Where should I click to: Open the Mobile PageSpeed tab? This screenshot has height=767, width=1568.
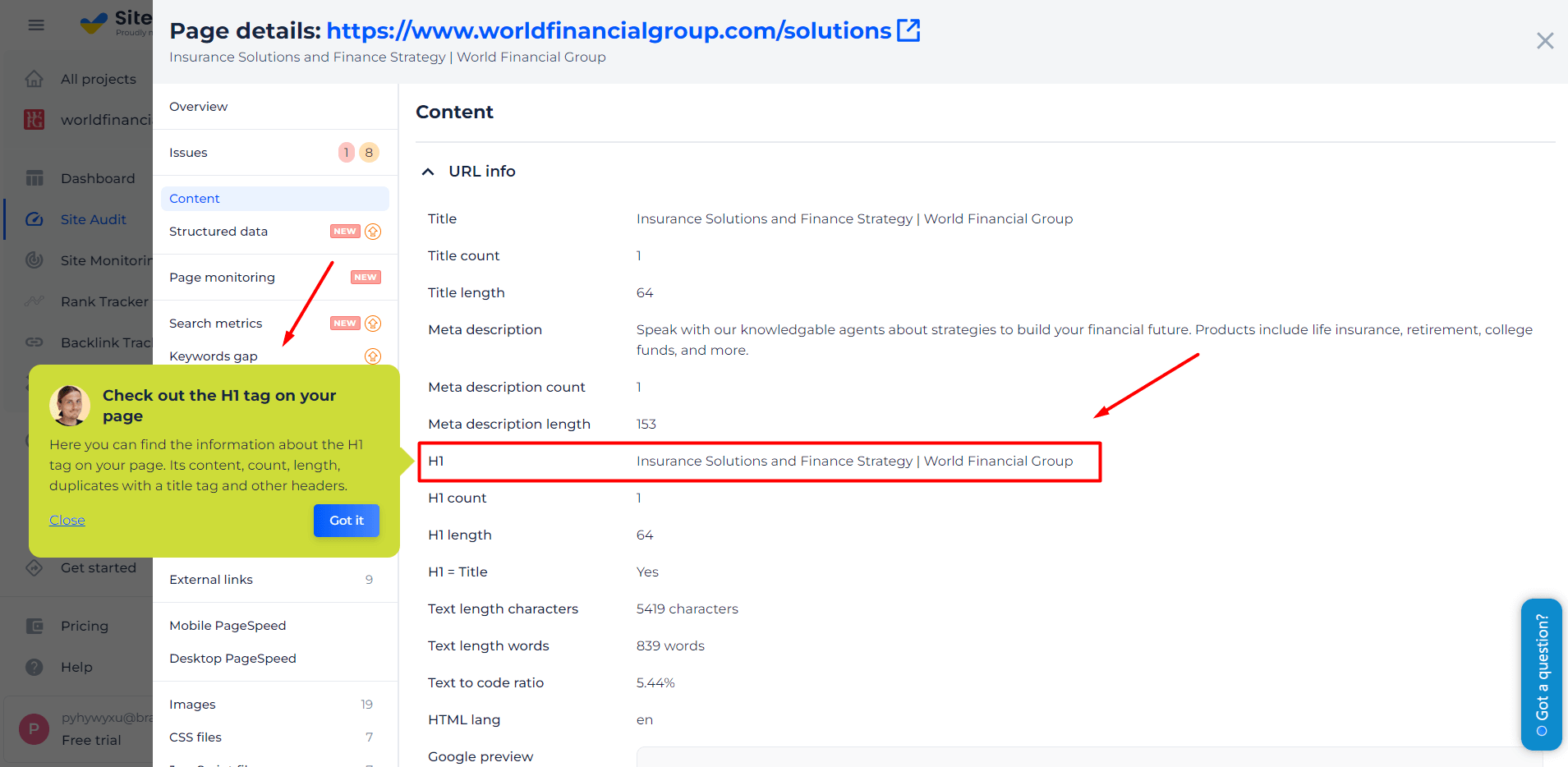tap(228, 626)
